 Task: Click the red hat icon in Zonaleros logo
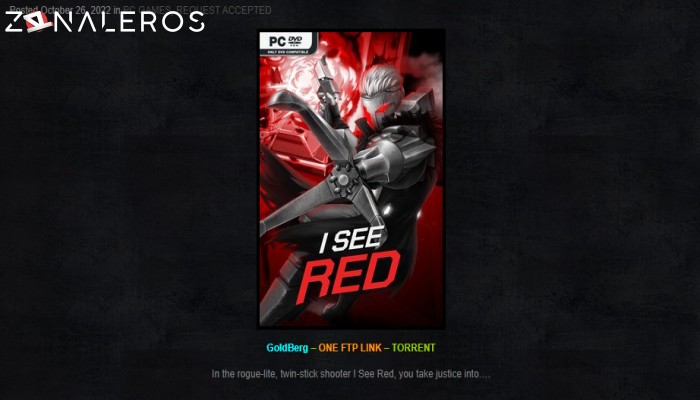[38, 21]
